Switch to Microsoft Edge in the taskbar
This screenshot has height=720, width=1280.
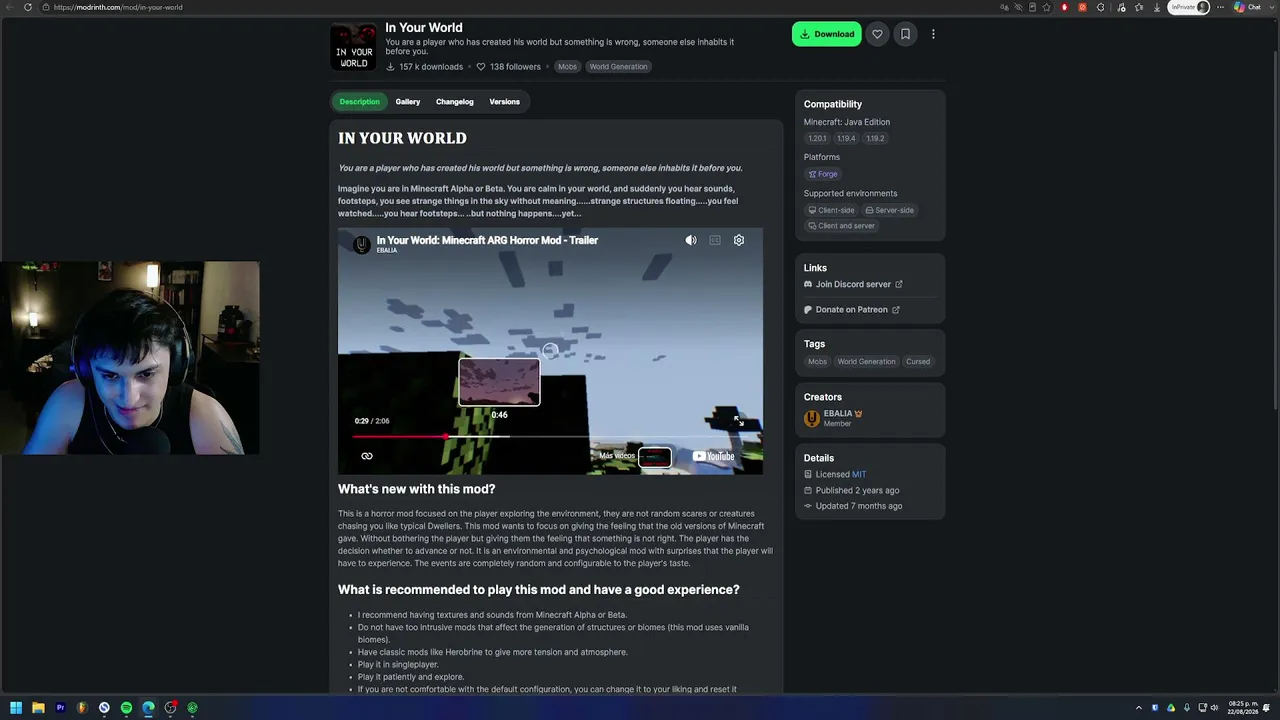click(148, 708)
